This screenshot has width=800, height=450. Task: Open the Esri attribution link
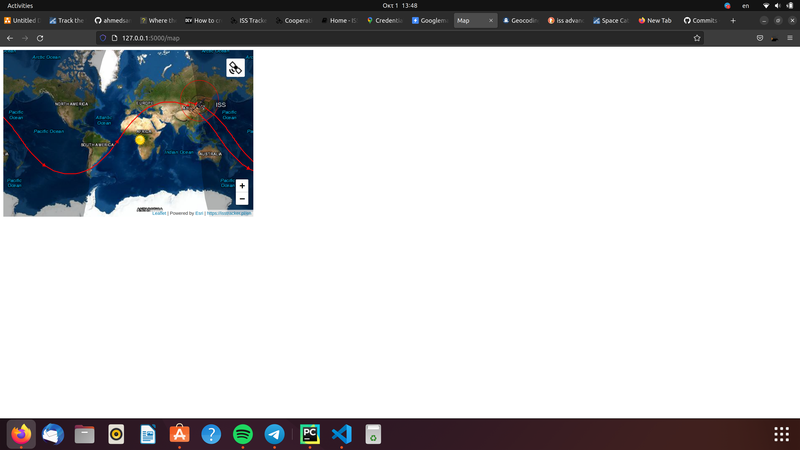(x=199, y=213)
